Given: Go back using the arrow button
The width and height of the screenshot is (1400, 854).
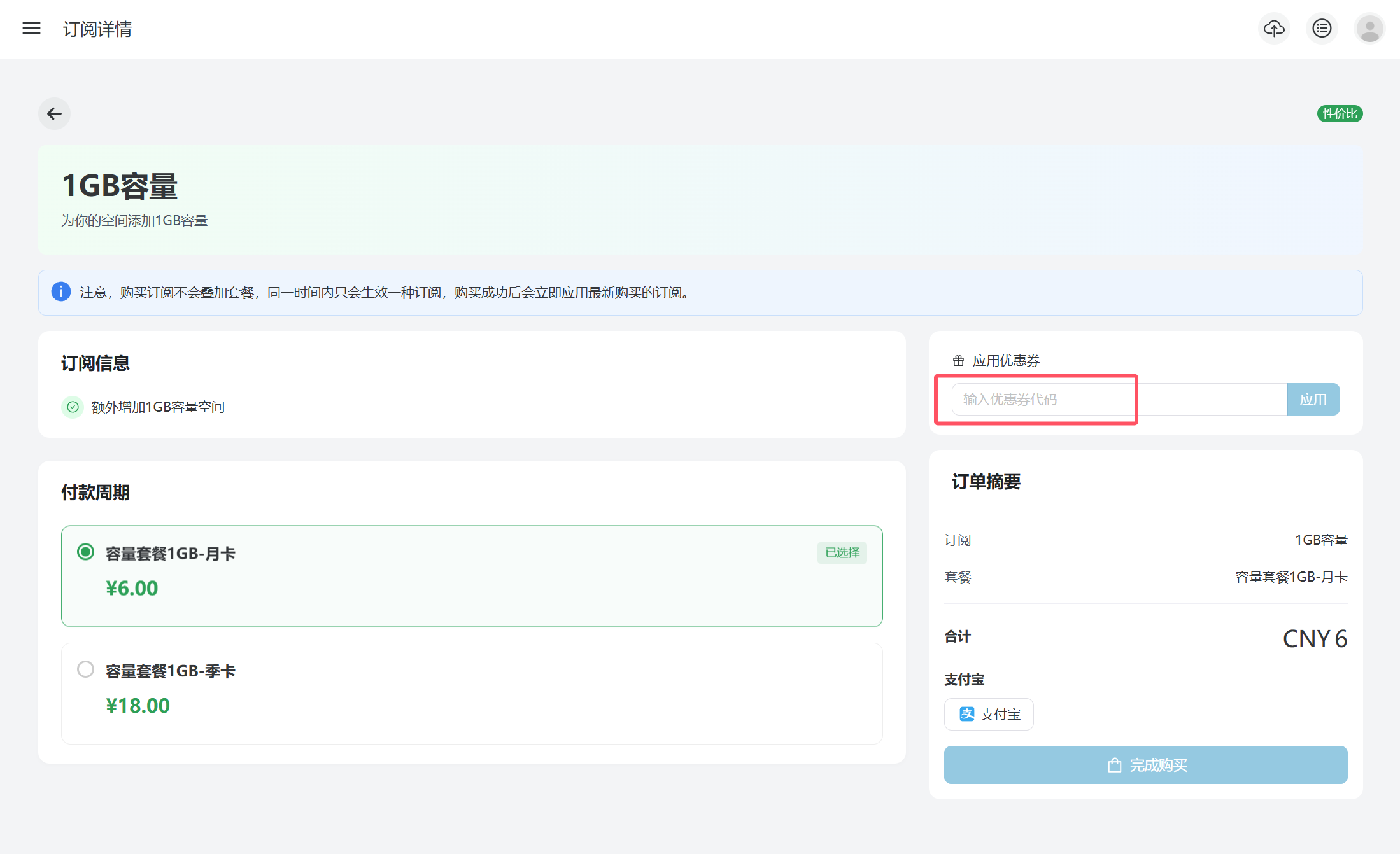Looking at the screenshot, I should 54,114.
